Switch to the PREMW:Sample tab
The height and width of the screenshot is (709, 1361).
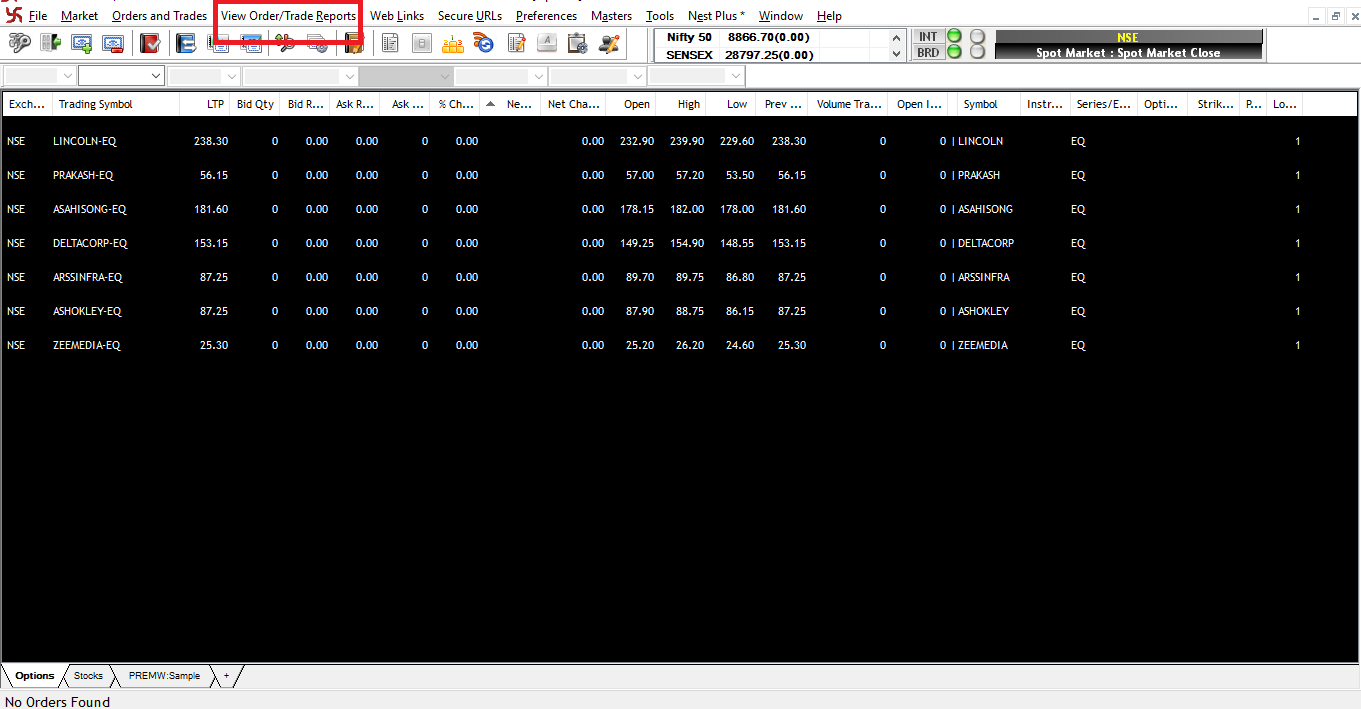[164, 676]
